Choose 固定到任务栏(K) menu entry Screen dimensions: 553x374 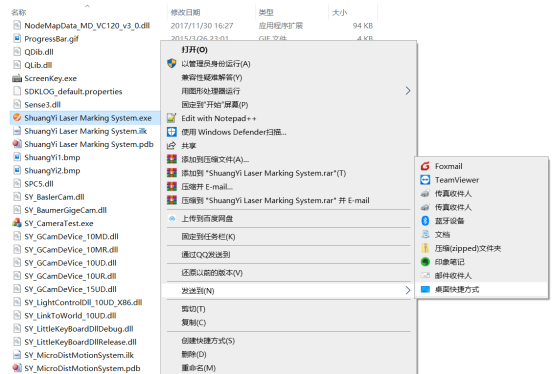pyautogui.click(x=288, y=237)
